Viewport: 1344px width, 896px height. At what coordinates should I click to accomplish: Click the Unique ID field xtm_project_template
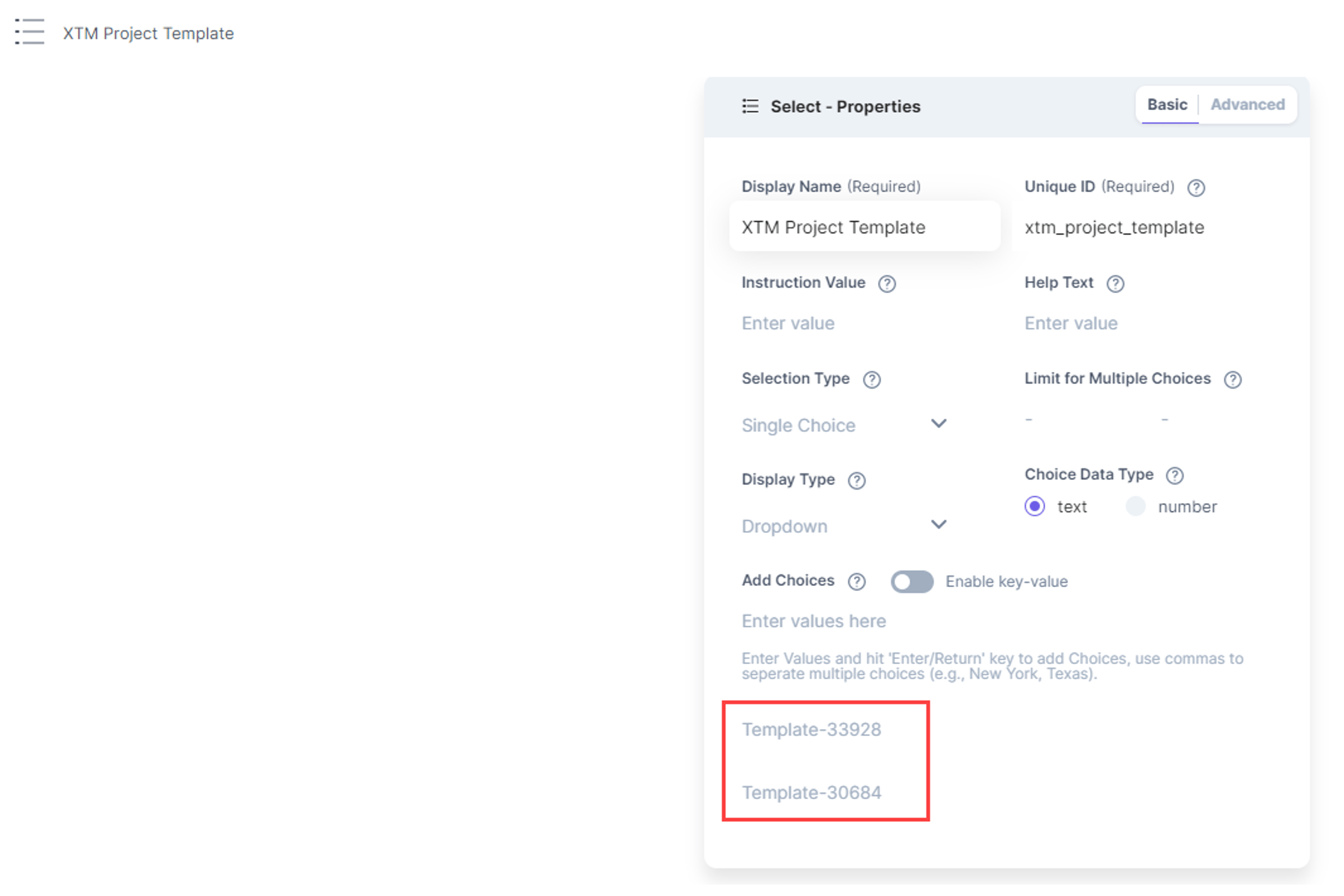tap(1114, 227)
